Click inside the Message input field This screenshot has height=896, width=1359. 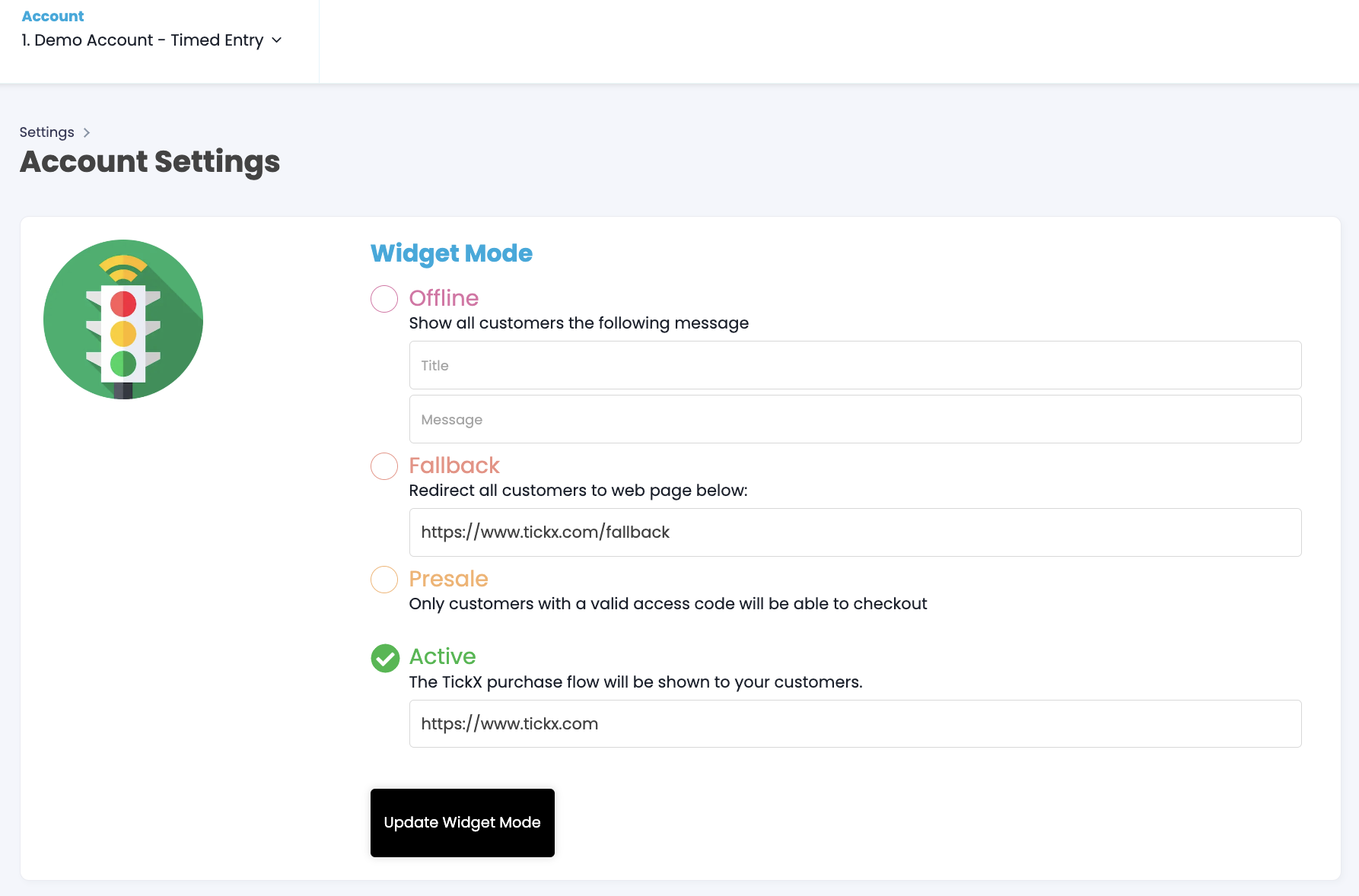[855, 419]
